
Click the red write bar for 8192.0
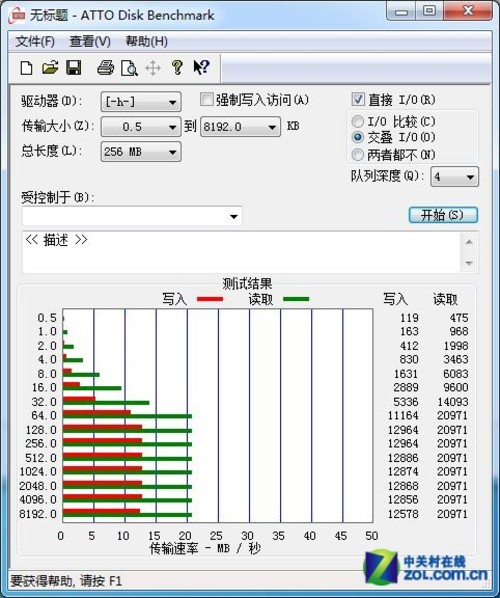pos(101,511)
